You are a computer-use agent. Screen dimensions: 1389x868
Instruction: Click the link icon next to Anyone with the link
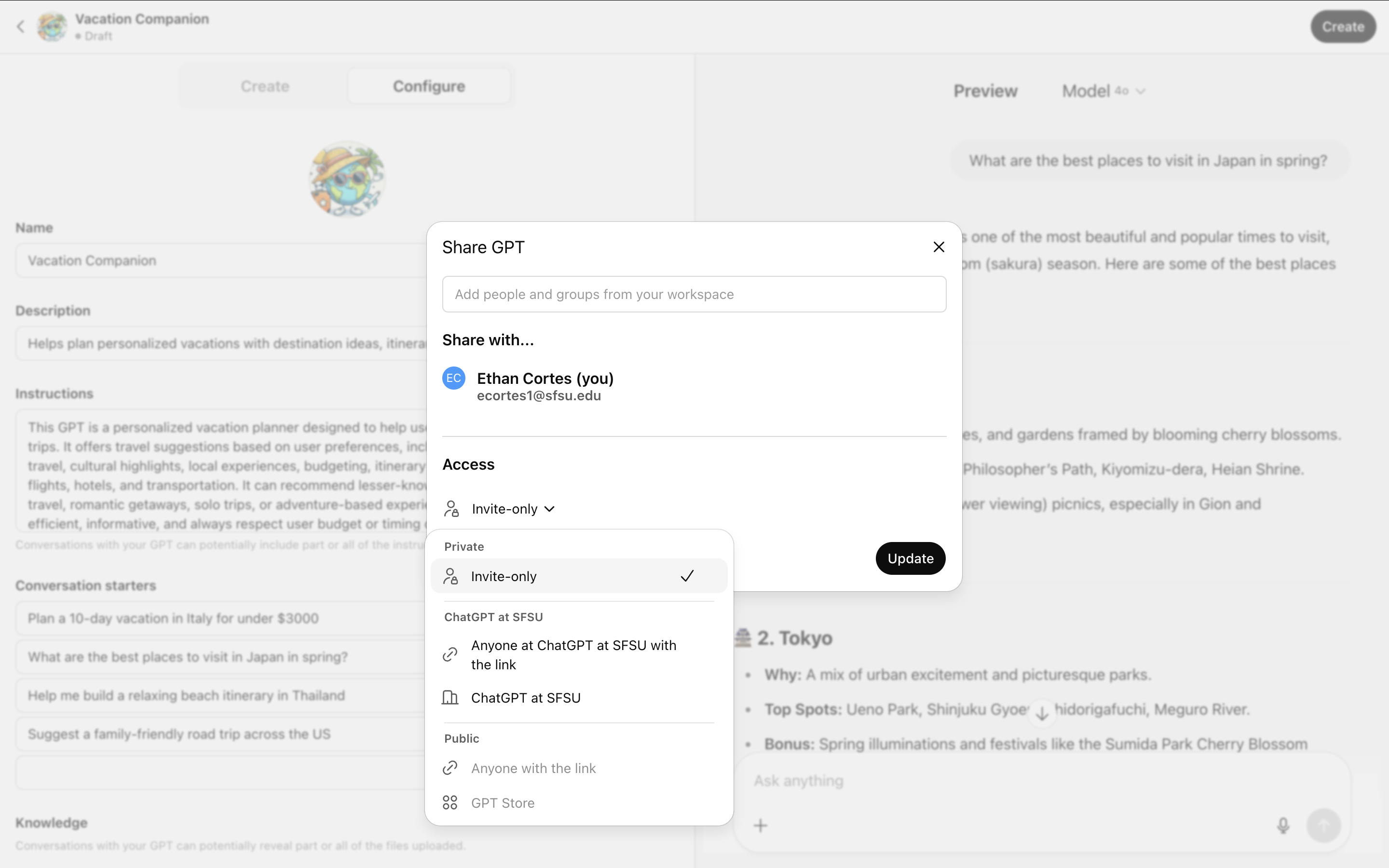click(x=450, y=768)
